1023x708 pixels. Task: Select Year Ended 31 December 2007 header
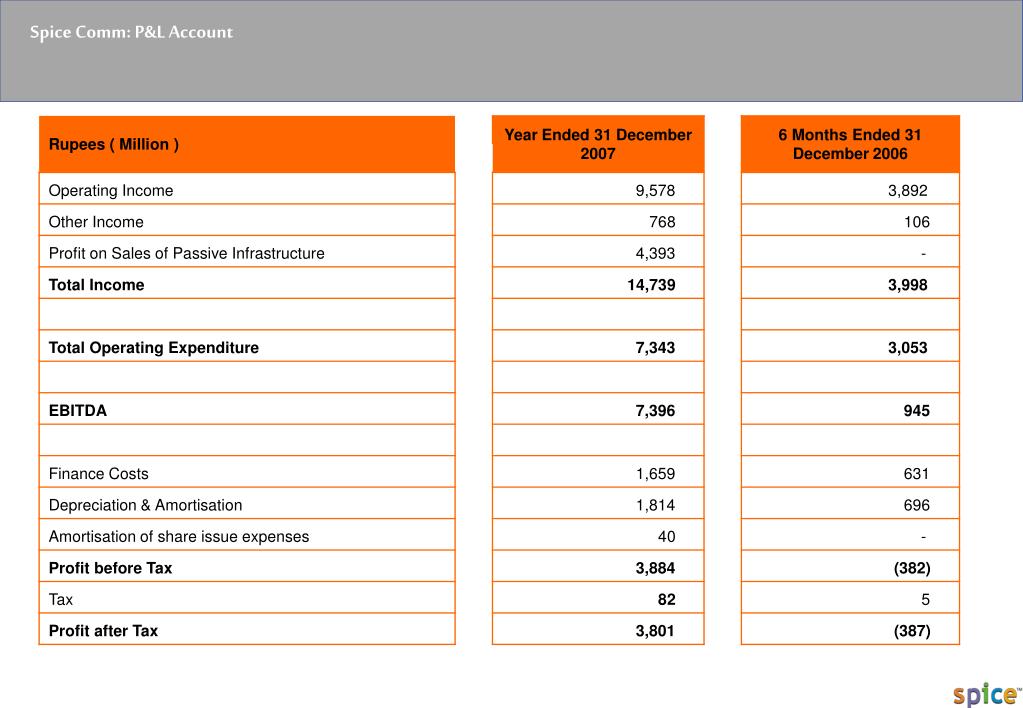point(598,144)
